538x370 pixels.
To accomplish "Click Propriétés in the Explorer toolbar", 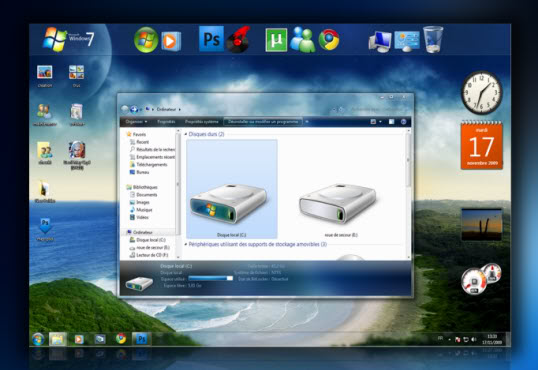I will coord(166,122).
